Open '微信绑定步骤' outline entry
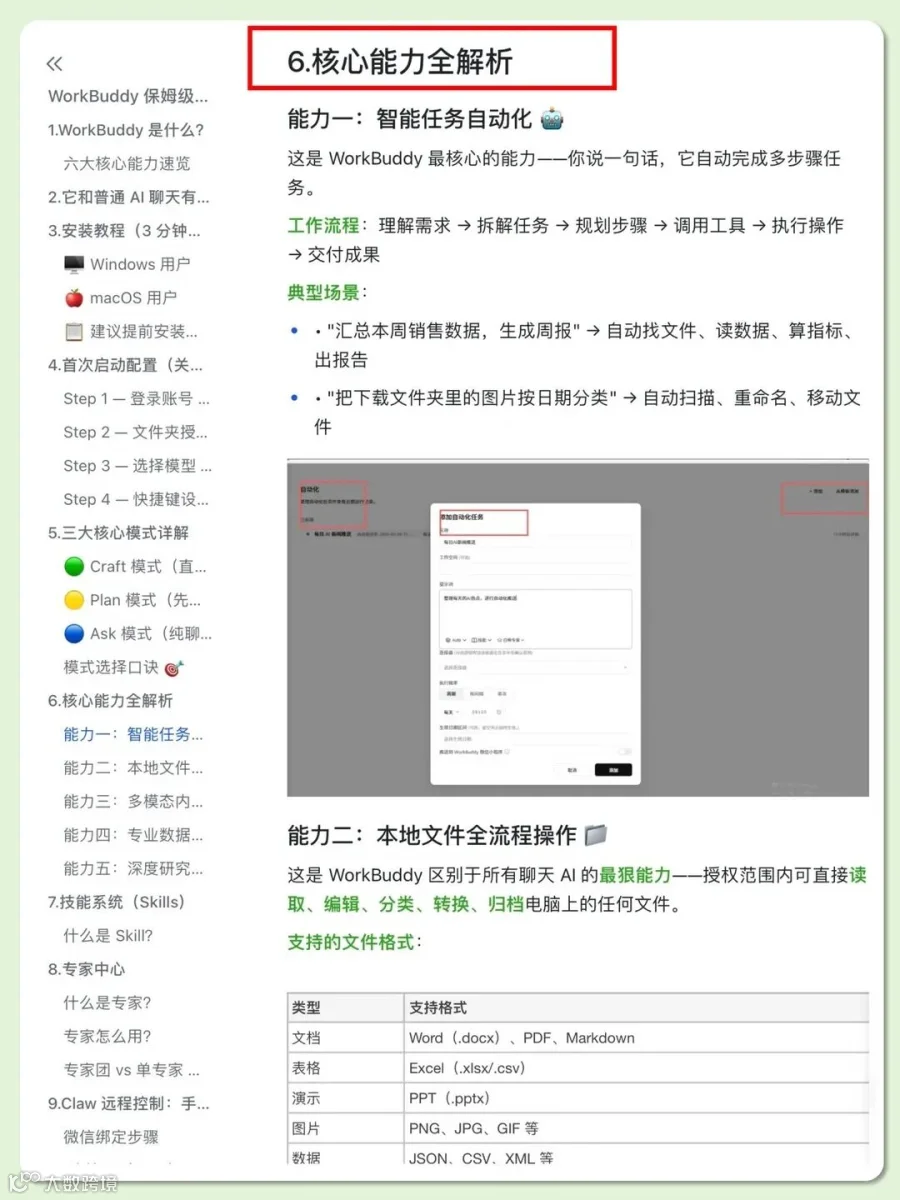Image resolution: width=900 pixels, height=1200 pixels. tap(111, 1137)
